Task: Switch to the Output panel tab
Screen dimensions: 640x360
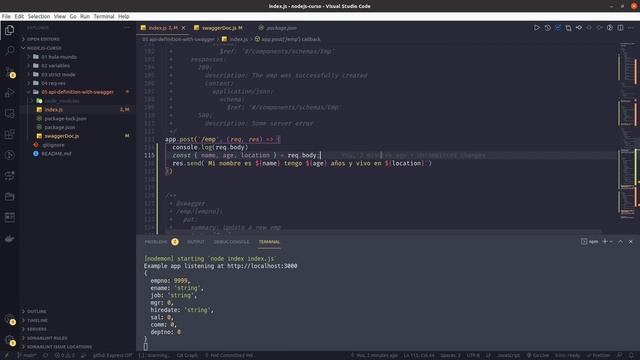Action: (196, 242)
